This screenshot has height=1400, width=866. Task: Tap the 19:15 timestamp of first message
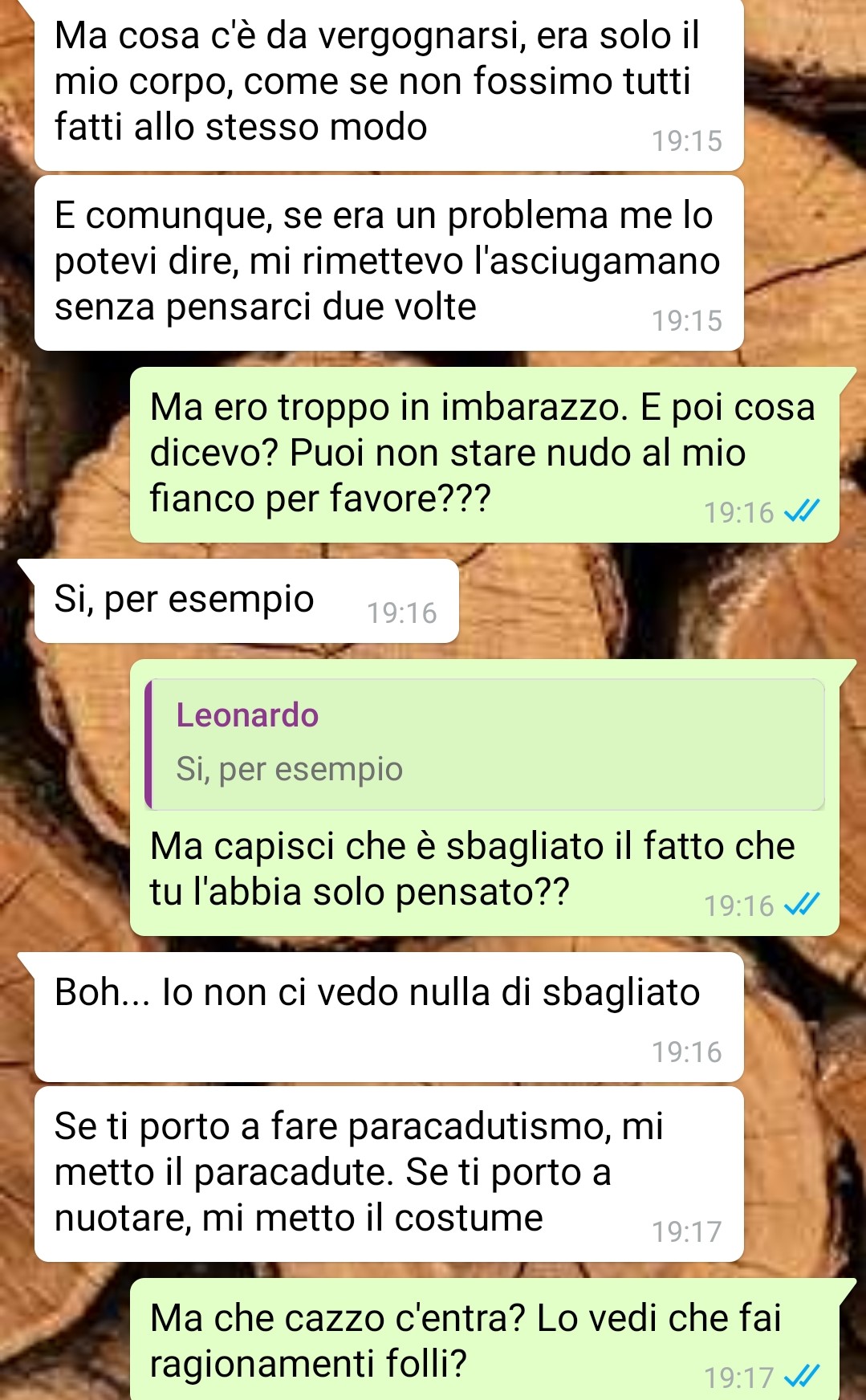[687, 141]
